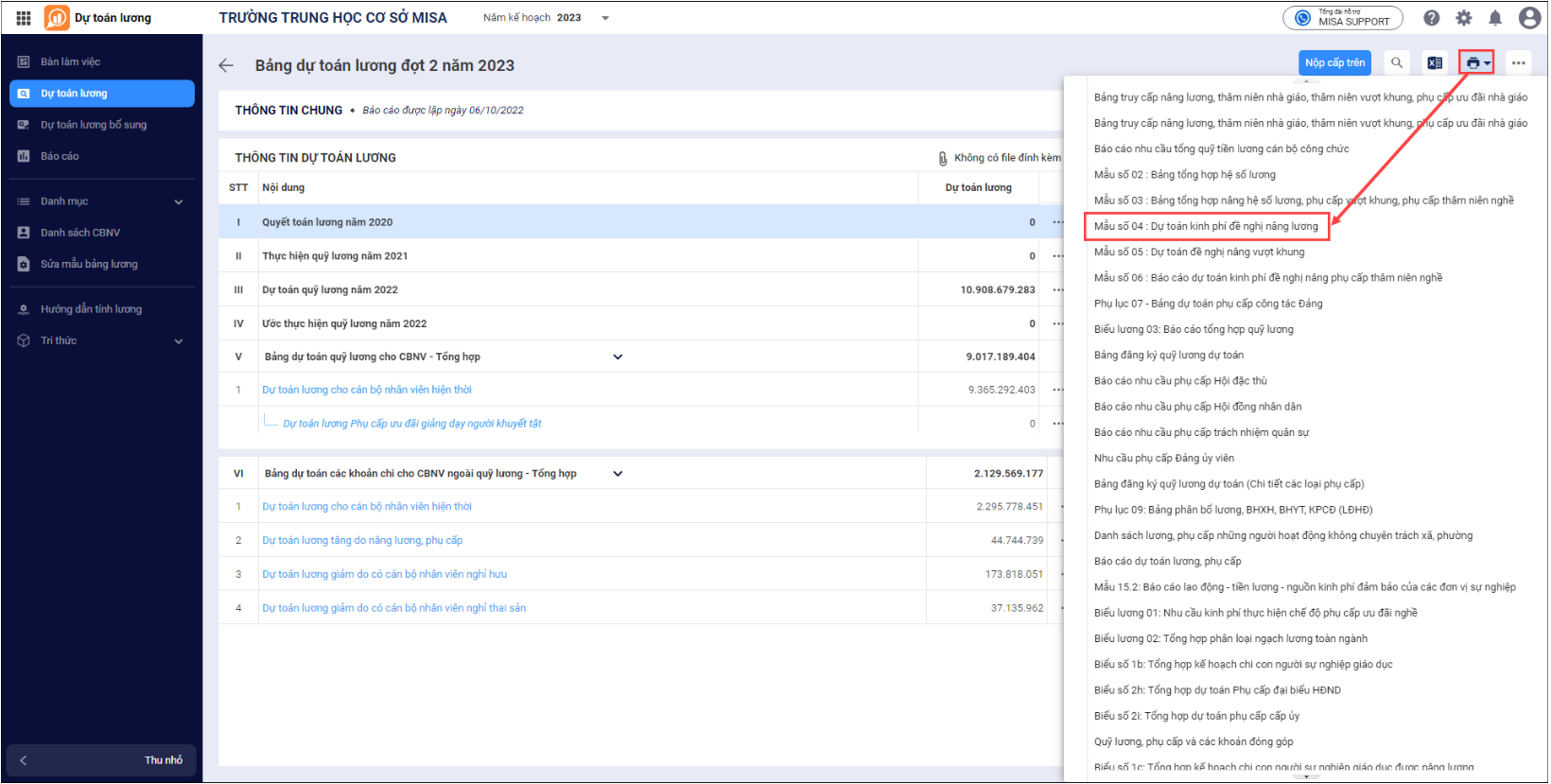
Task: Click the Sửa mẫu bảng lương sidebar icon
Action: point(24,264)
